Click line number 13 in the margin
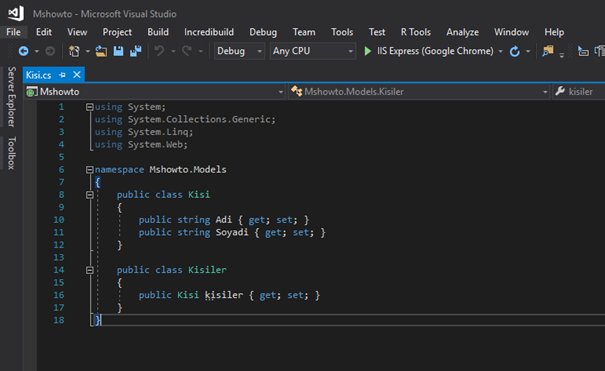Viewport: 605px width, 371px height. pyautogui.click(x=59, y=258)
